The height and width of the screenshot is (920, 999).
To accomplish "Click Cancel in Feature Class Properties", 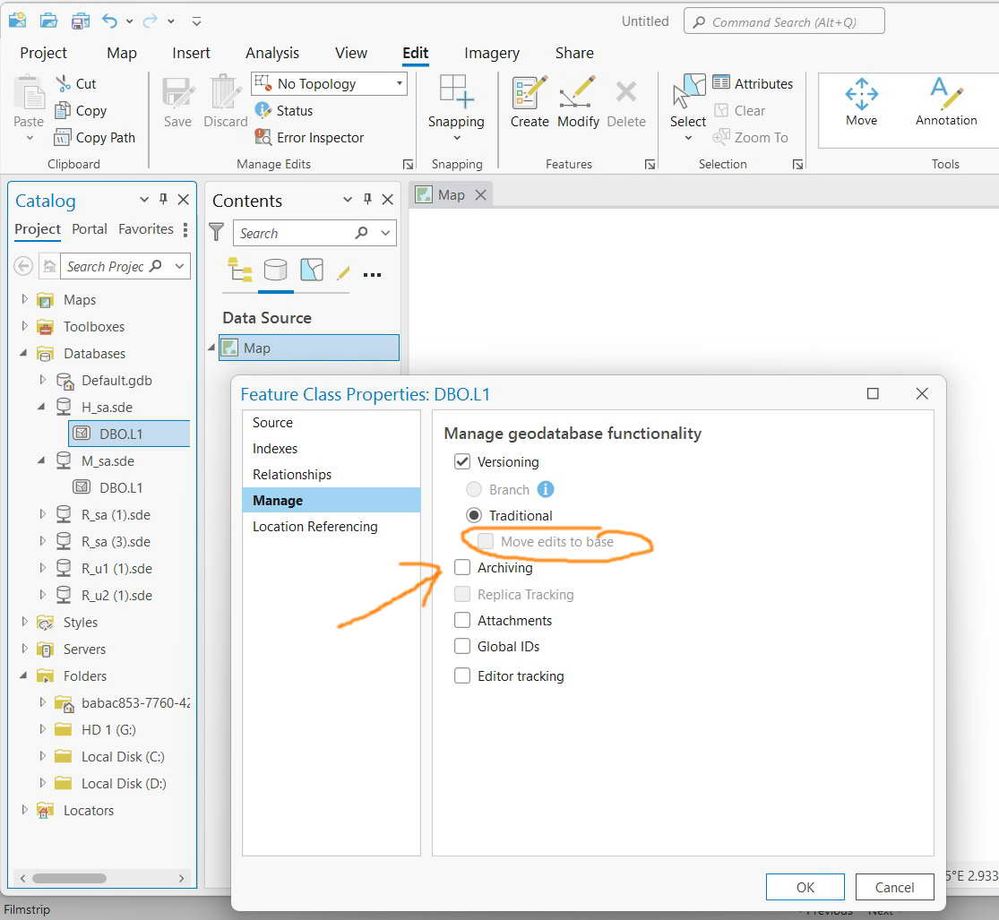I will tap(895, 887).
